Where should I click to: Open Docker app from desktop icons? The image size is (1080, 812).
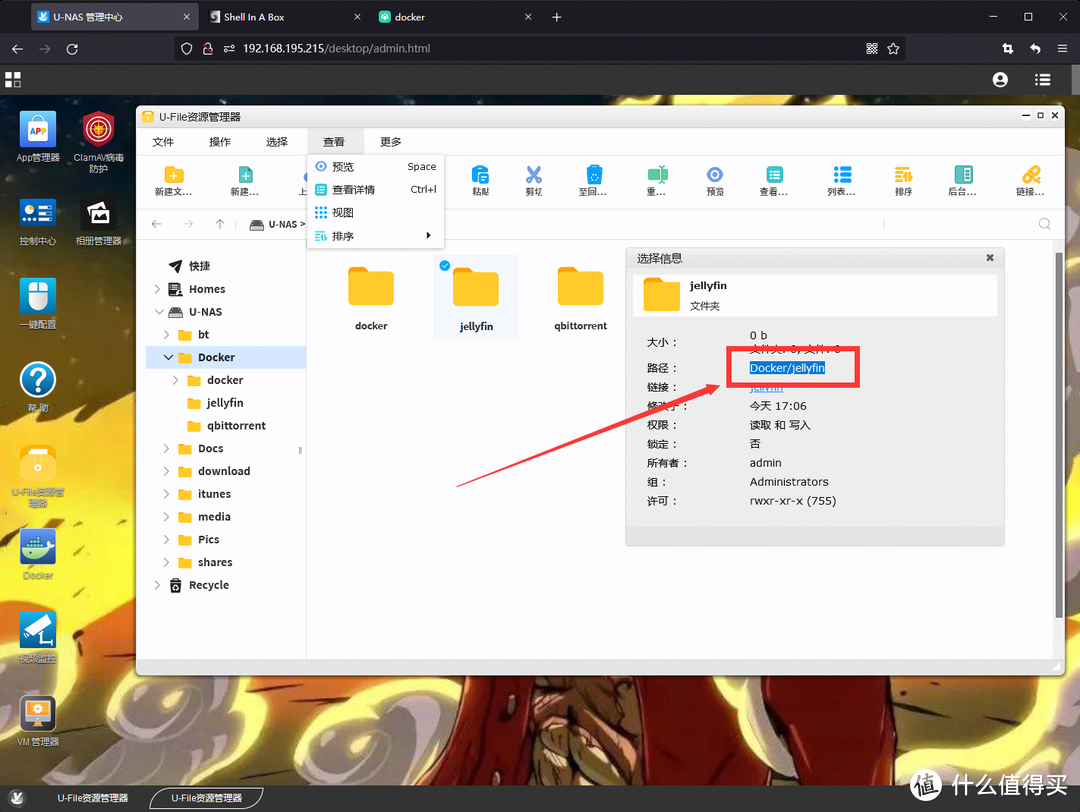38,548
